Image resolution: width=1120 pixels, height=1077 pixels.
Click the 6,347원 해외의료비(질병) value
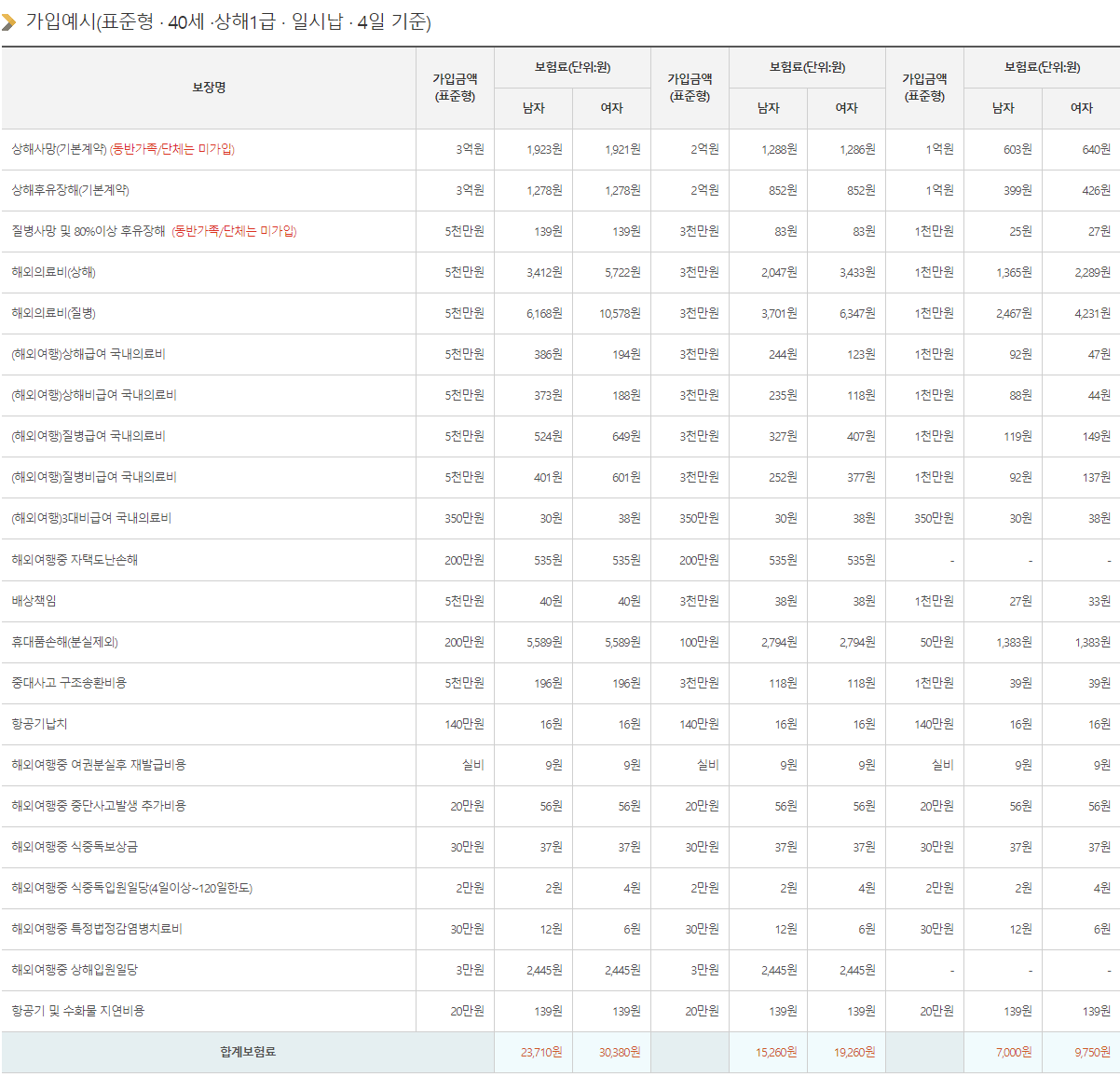pyautogui.click(x=857, y=313)
